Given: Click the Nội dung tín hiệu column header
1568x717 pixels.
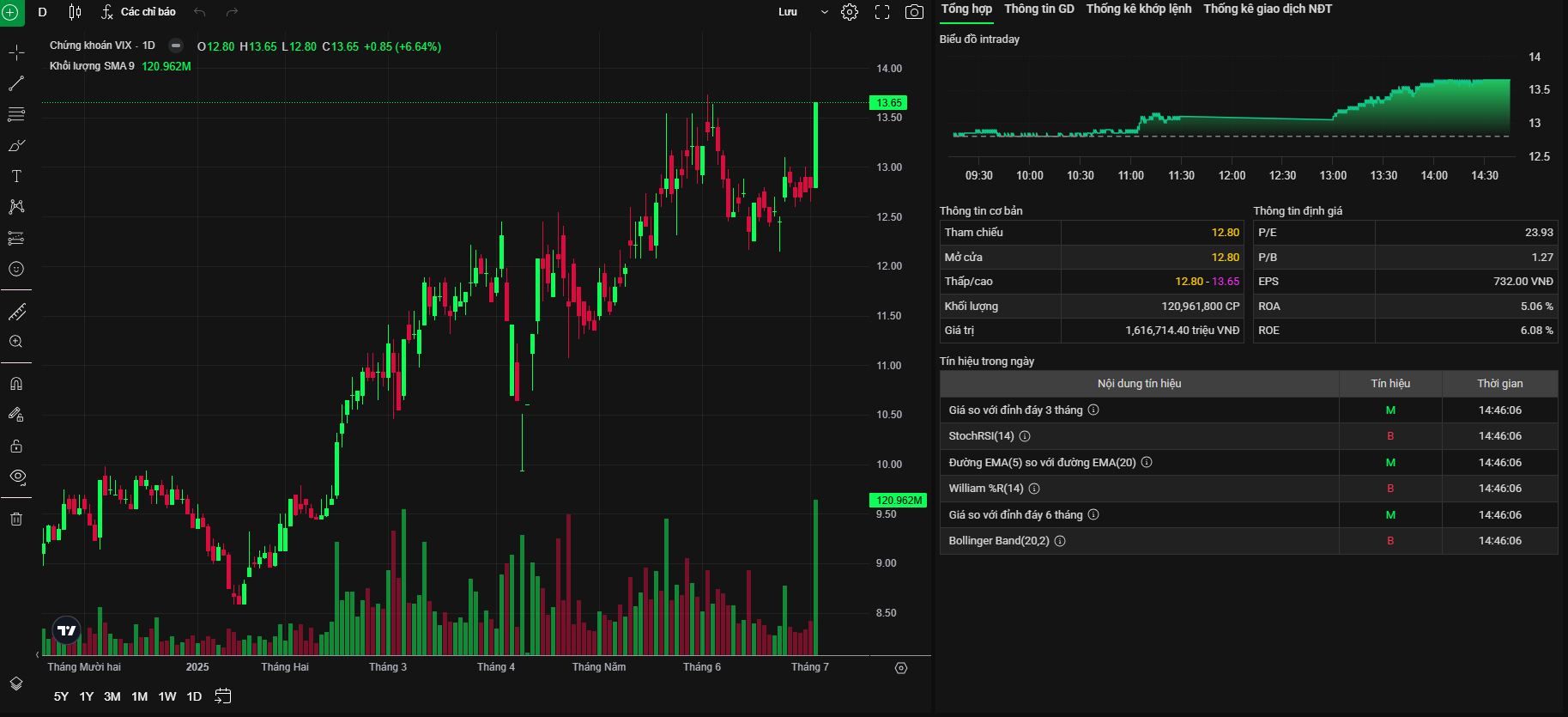Looking at the screenshot, I should tap(1139, 384).
